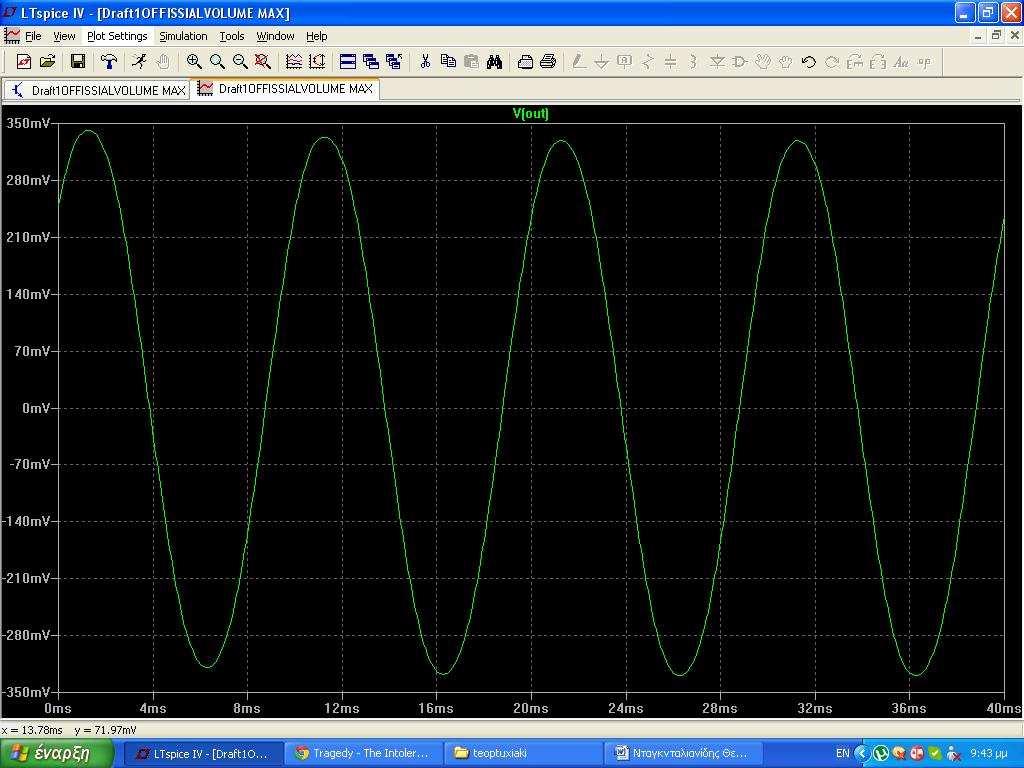Click the -350mV y-axis label

pos(26,692)
